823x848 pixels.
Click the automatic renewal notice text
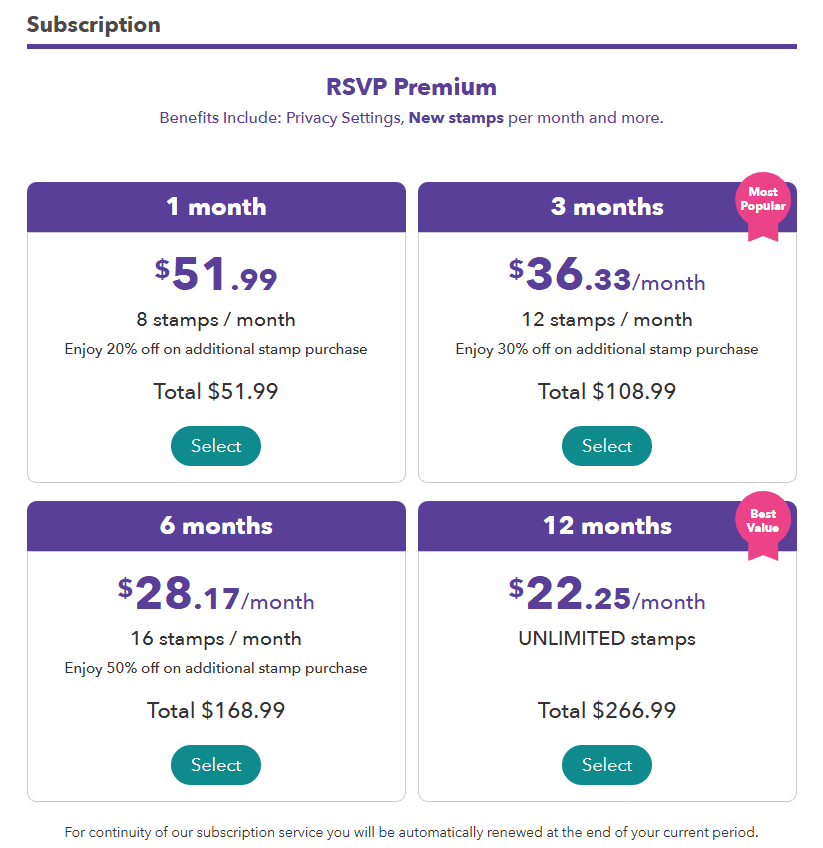411,831
